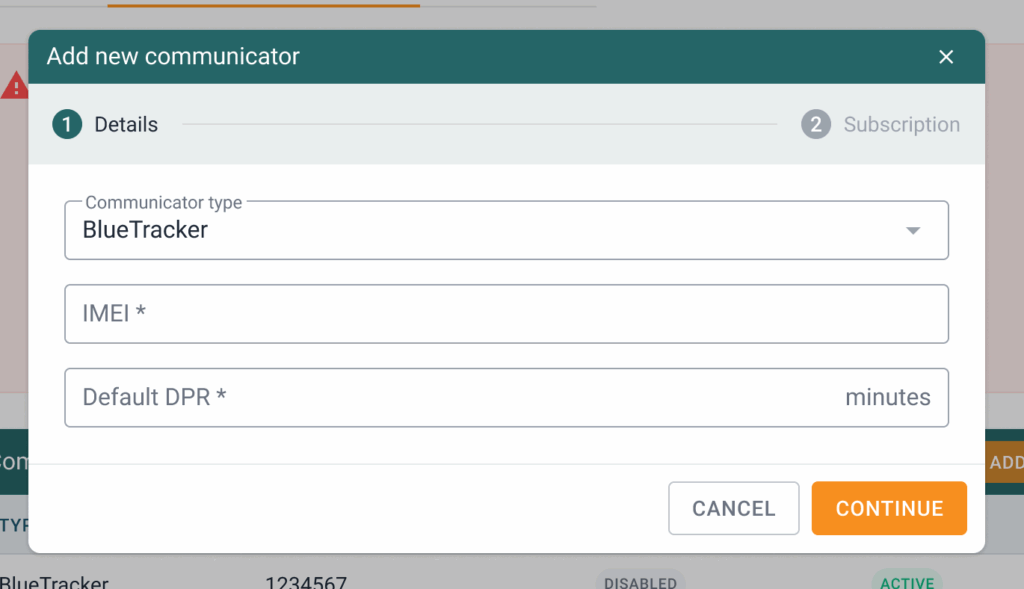This screenshot has height=589, width=1024.
Task: Click the step 2 circle icon
Action: click(x=816, y=125)
